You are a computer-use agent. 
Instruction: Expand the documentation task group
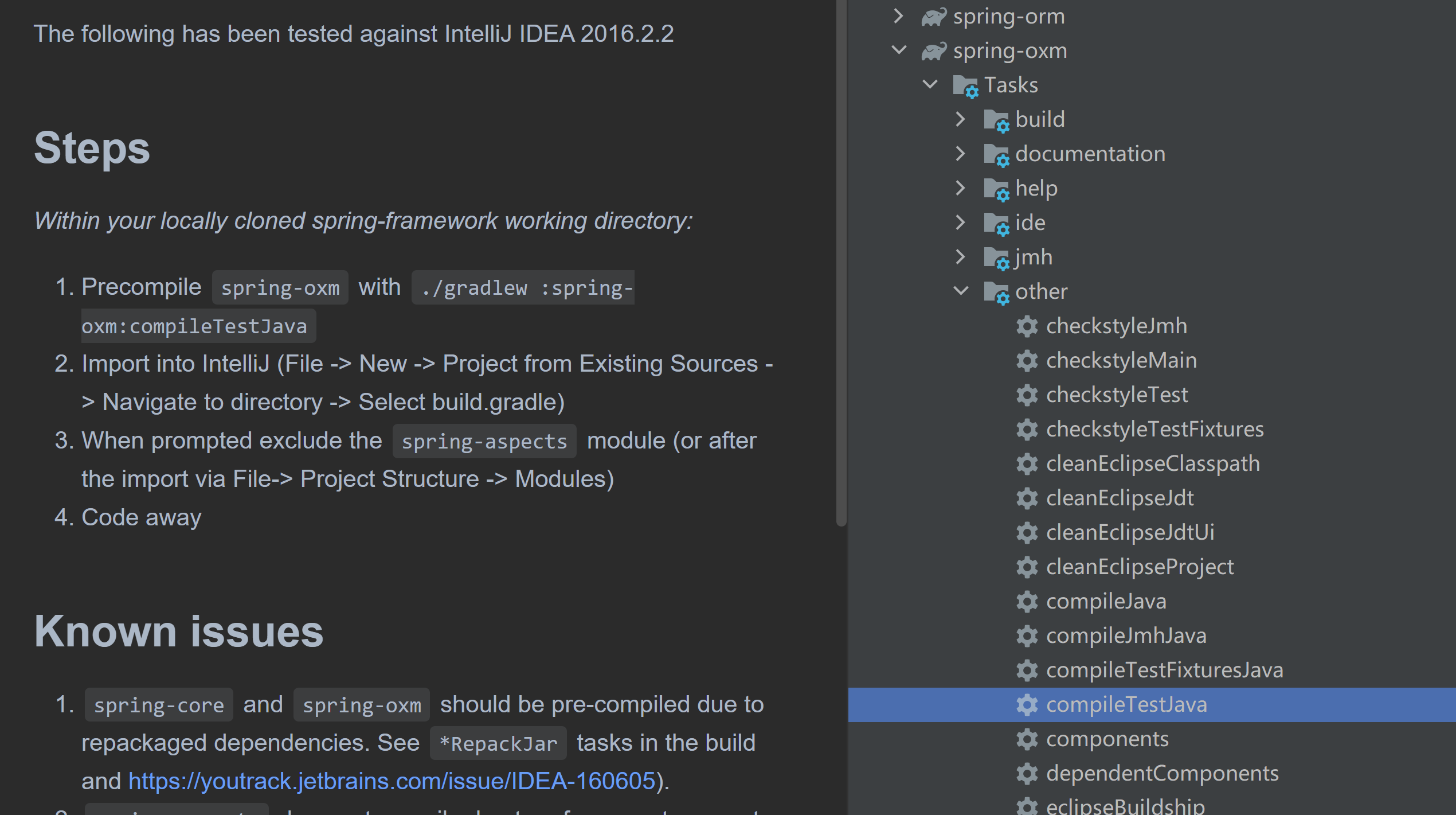point(961,154)
